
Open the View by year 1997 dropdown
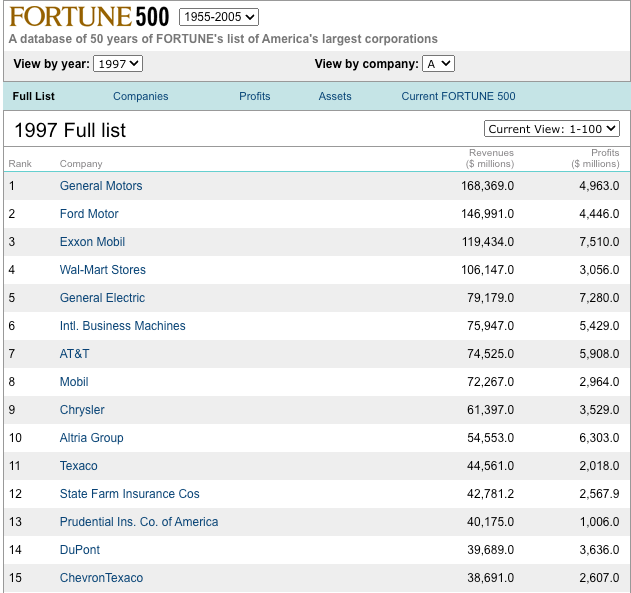pos(118,64)
